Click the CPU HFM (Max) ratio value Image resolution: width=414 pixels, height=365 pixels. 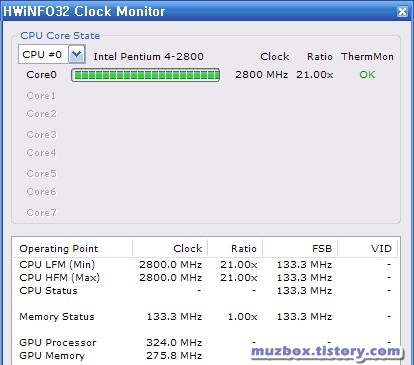coord(239,278)
